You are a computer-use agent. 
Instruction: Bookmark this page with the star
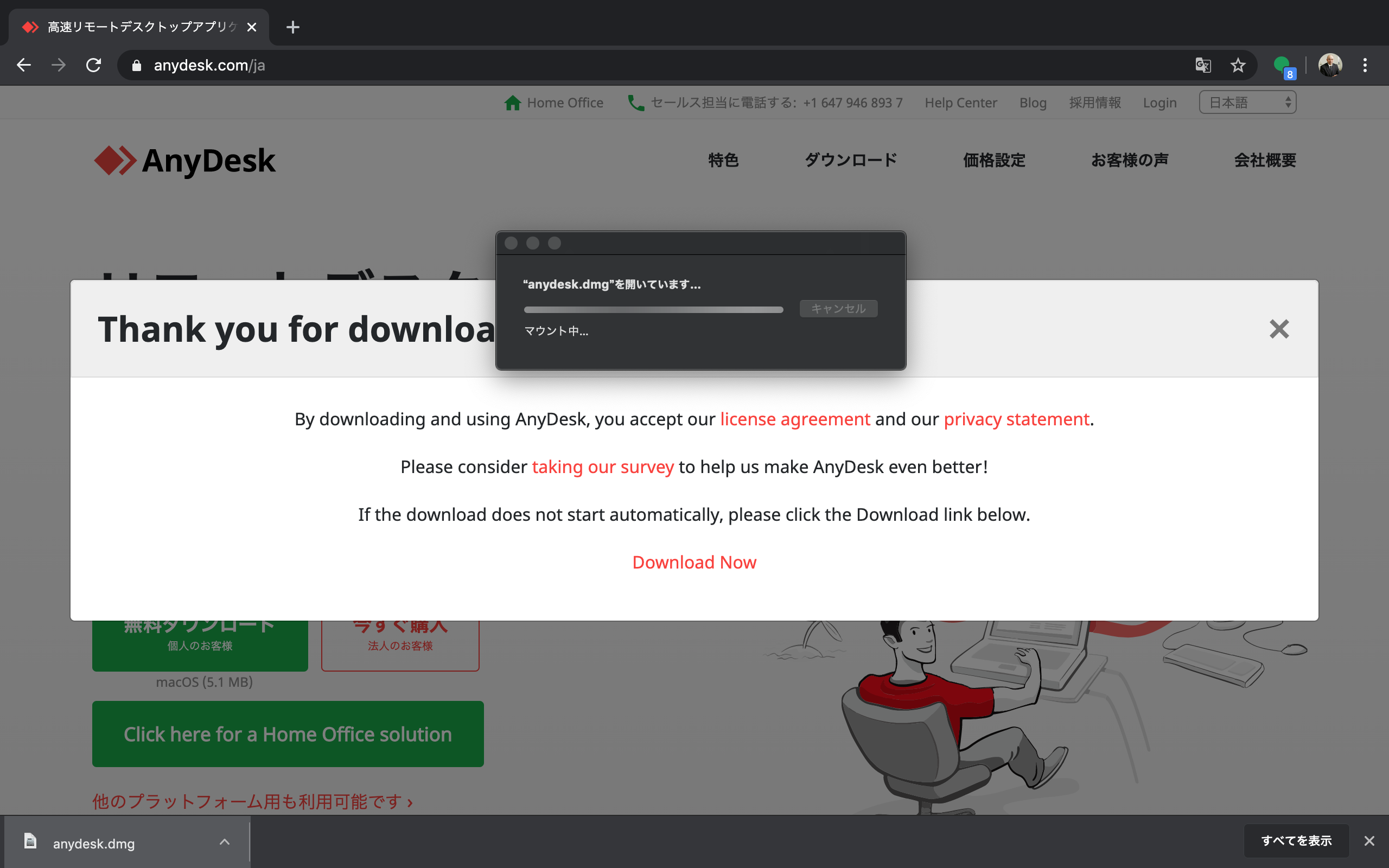tap(1238, 65)
